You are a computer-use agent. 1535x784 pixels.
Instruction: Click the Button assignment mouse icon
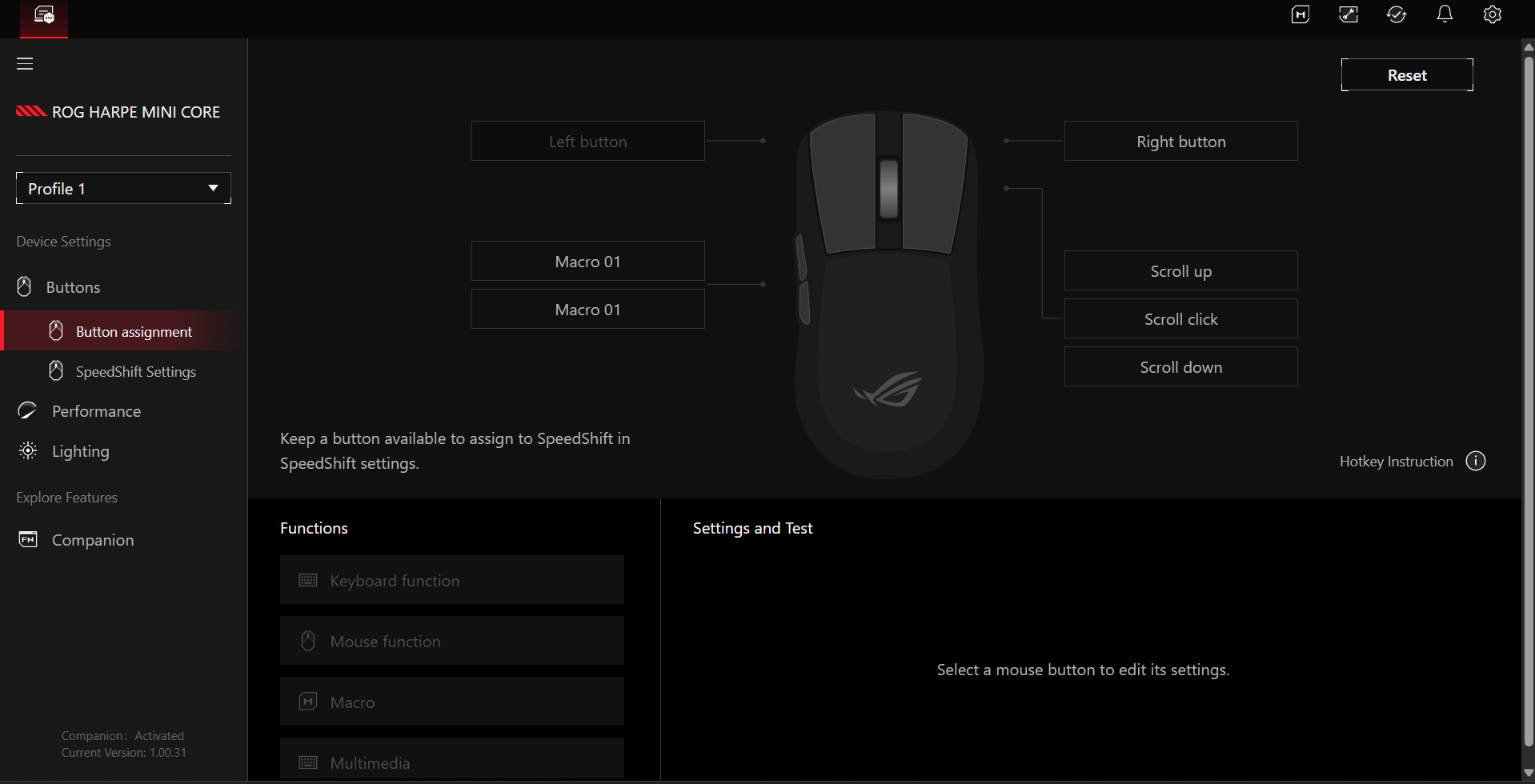pos(56,330)
